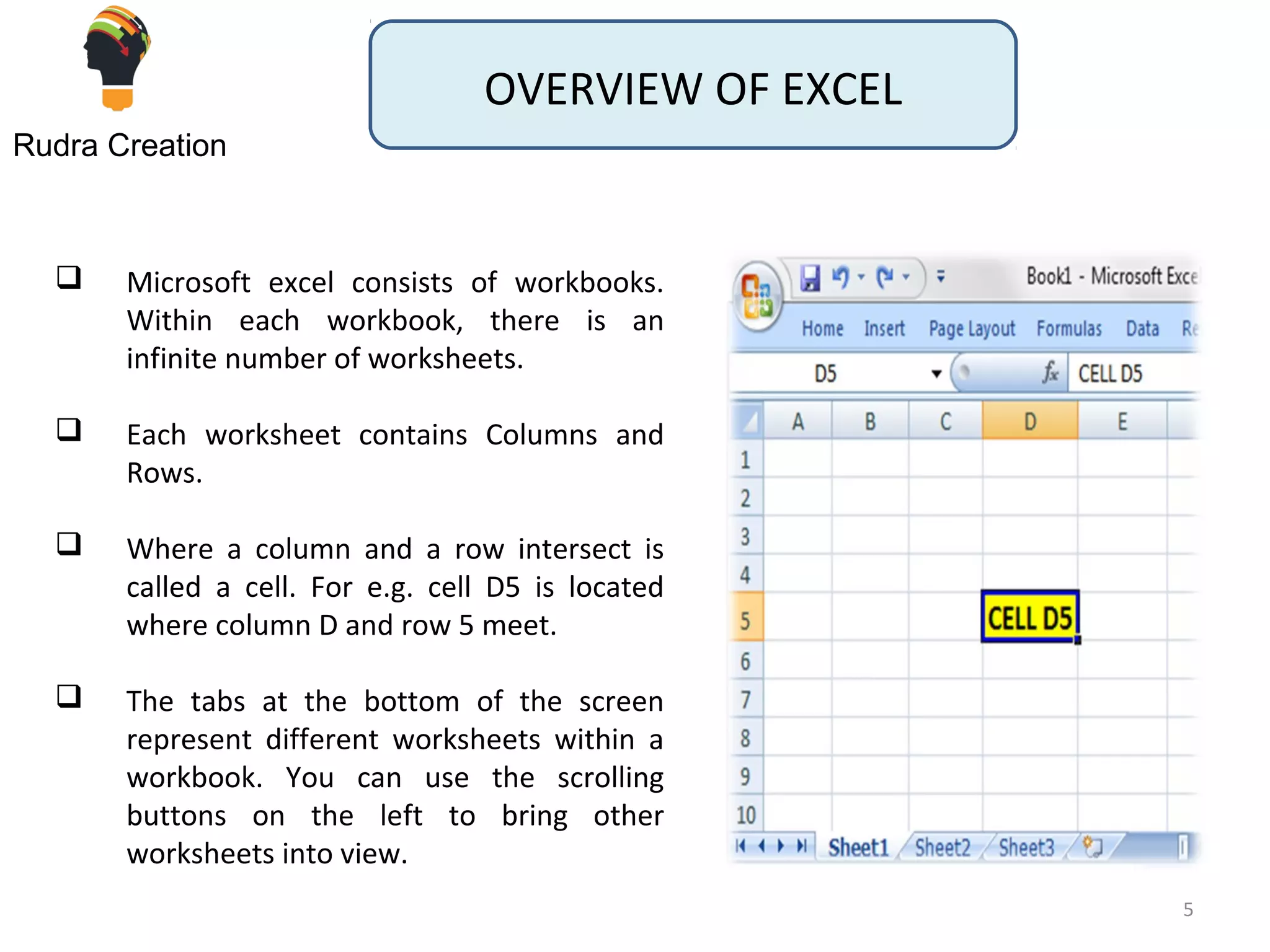
Task: Select highlighted column D header
Action: click(1030, 421)
